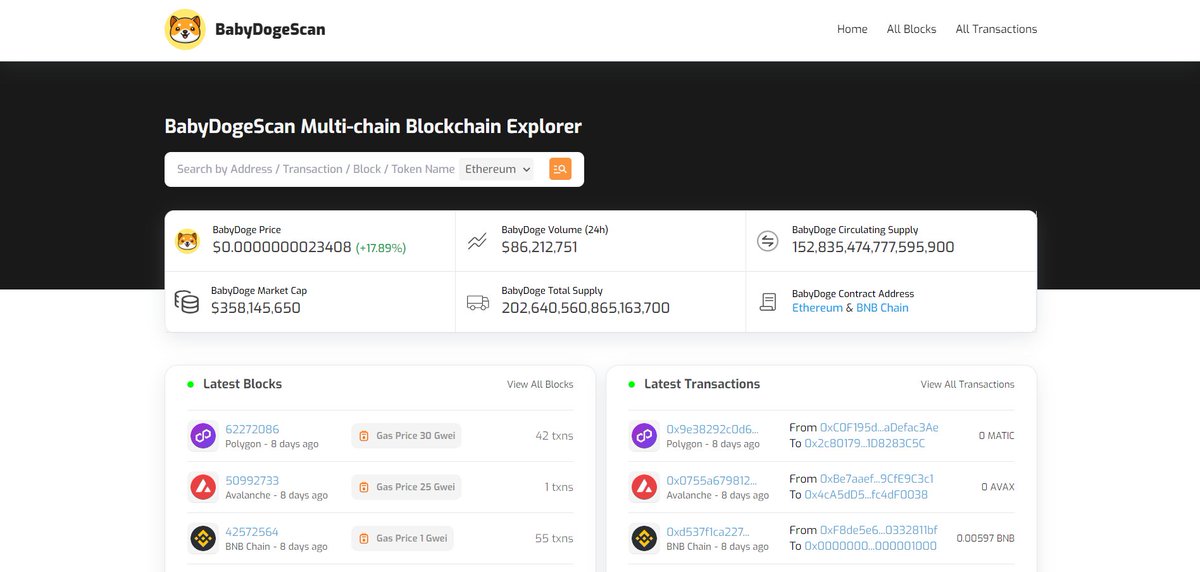
Task: Click the 55 txns count
Action: 555,538
